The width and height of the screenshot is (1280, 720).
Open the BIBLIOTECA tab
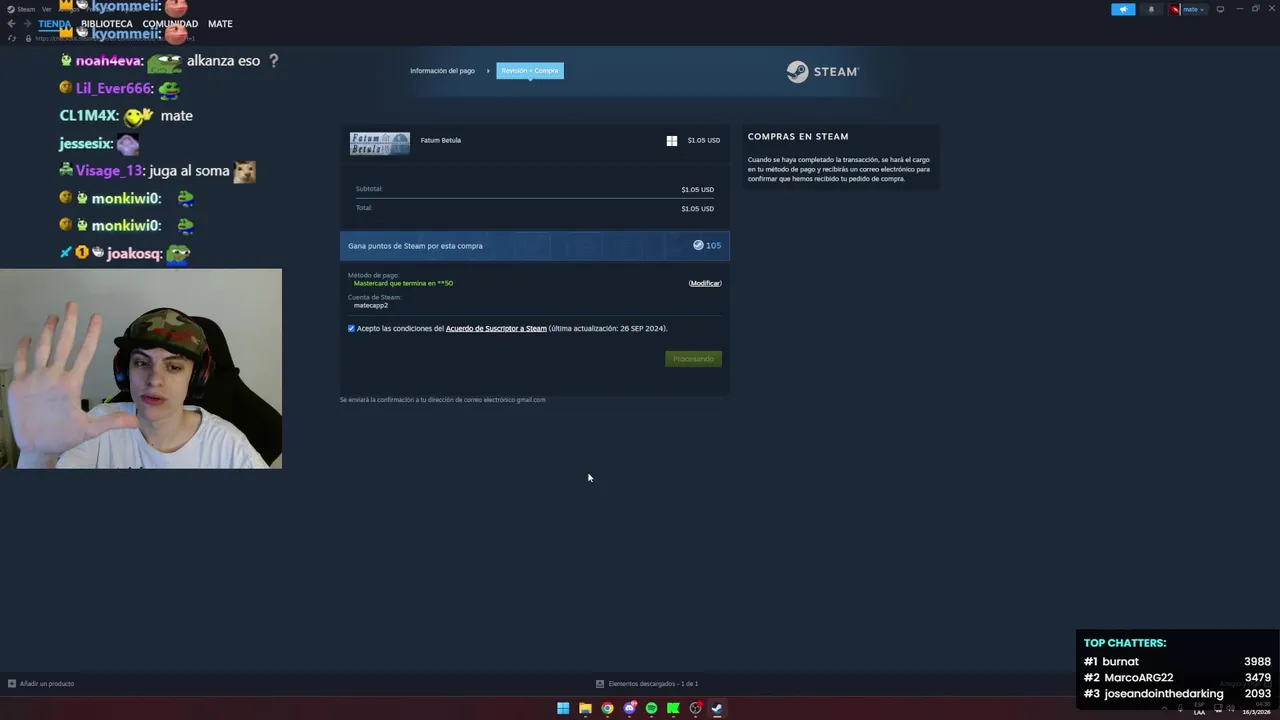106,24
